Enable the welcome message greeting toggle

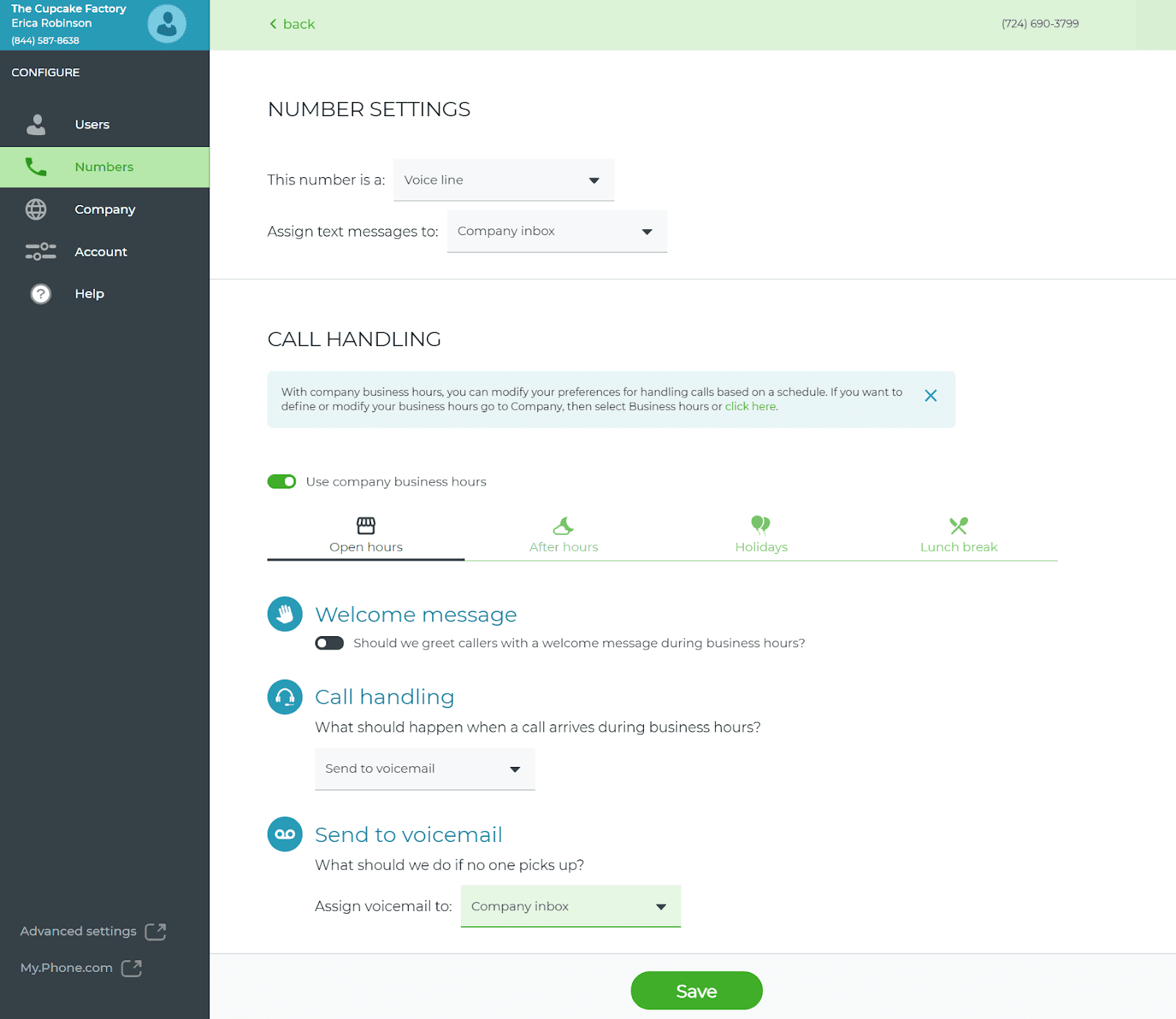click(x=329, y=643)
